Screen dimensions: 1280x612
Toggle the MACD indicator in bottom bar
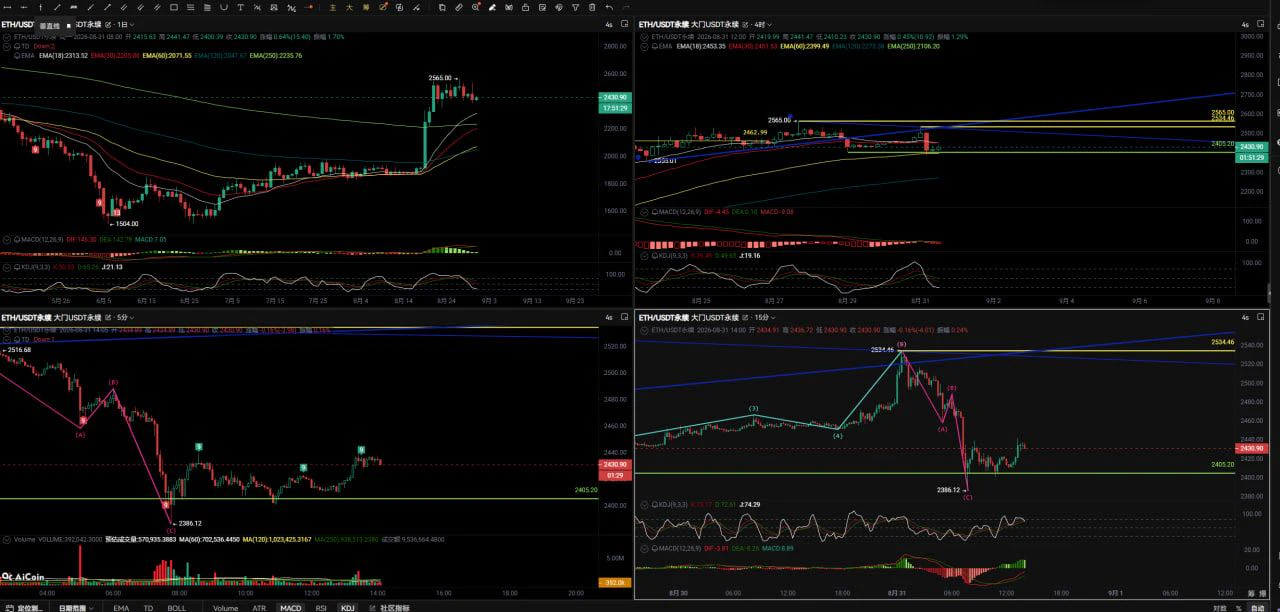pyautogui.click(x=290, y=607)
